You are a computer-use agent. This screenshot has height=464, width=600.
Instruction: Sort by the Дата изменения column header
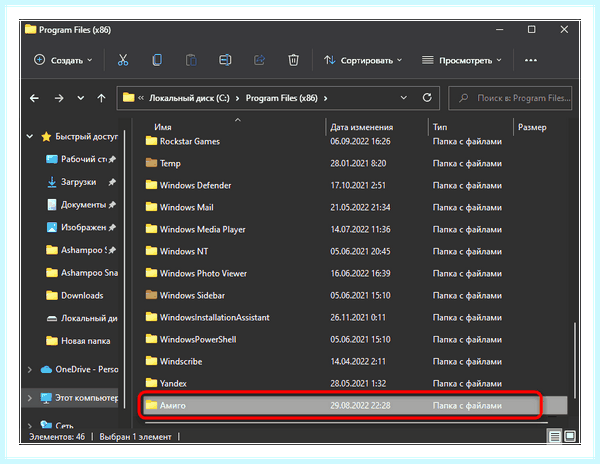(362, 127)
